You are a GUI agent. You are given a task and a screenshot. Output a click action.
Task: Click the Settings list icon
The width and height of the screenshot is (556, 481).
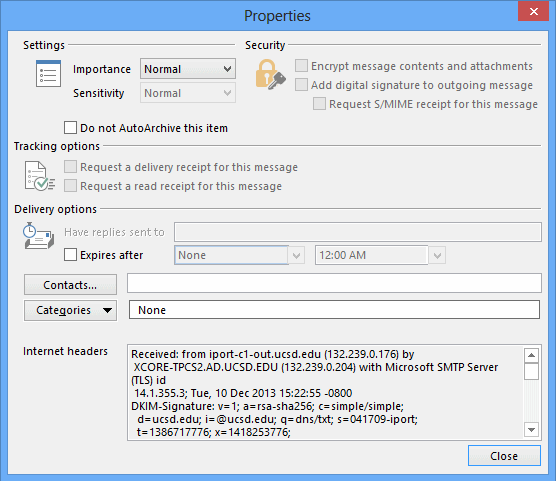[48, 73]
